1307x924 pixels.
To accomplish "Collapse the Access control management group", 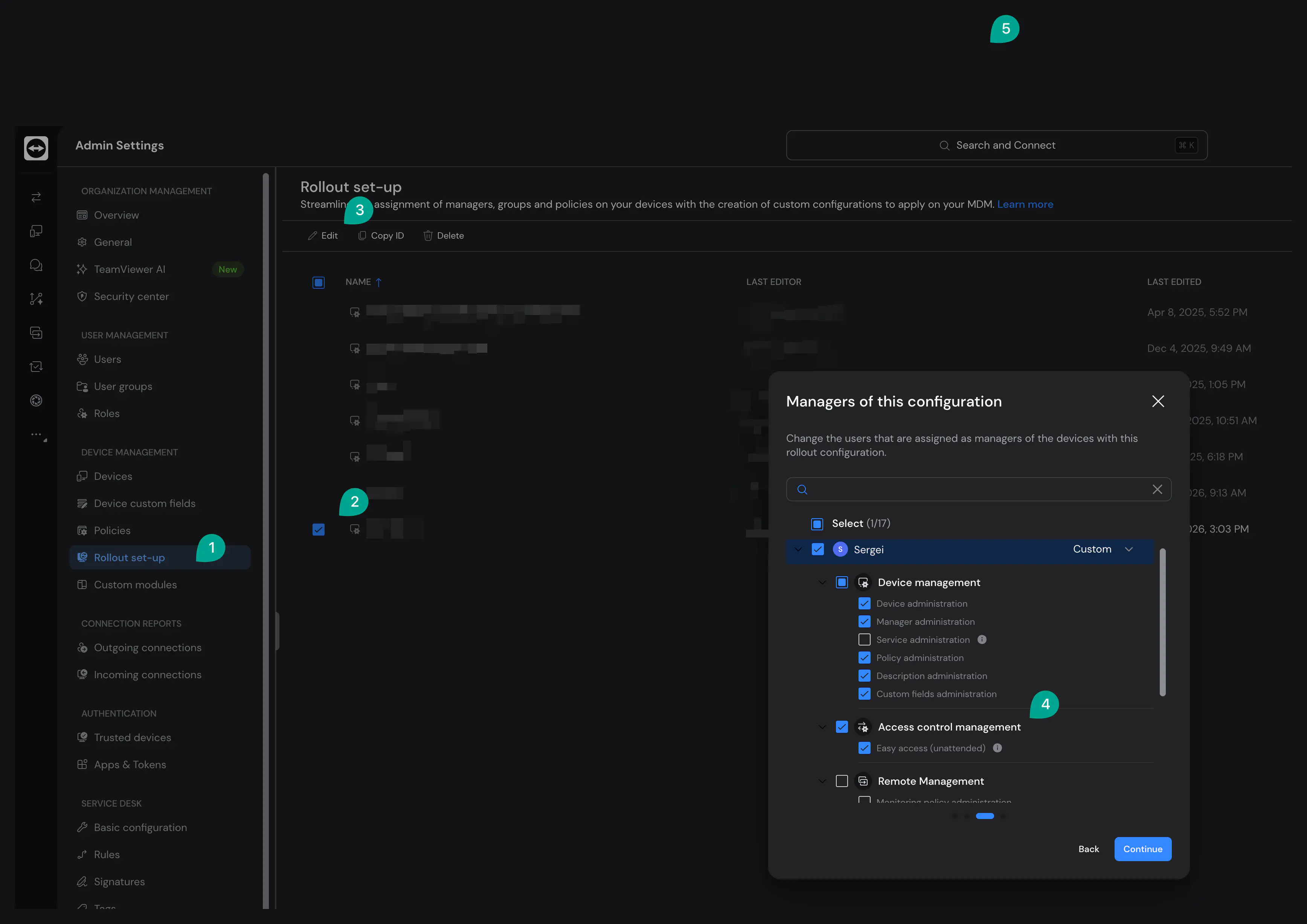I will 822,727.
